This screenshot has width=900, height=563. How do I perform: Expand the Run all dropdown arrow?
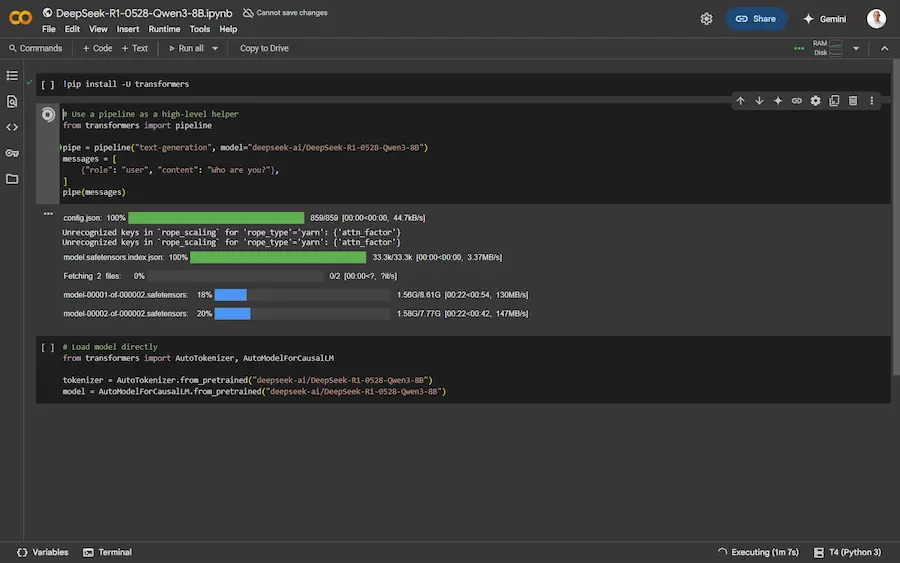coord(215,48)
